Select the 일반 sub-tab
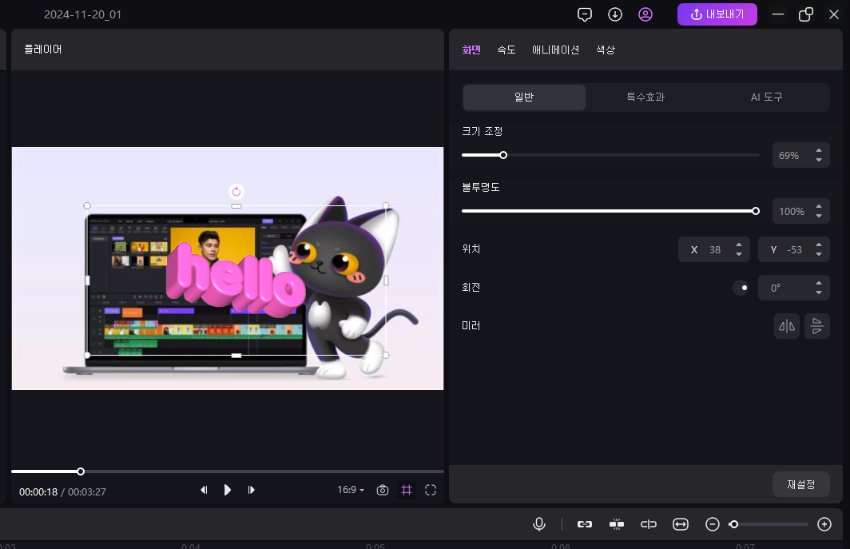The image size is (850, 549). click(524, 97)
